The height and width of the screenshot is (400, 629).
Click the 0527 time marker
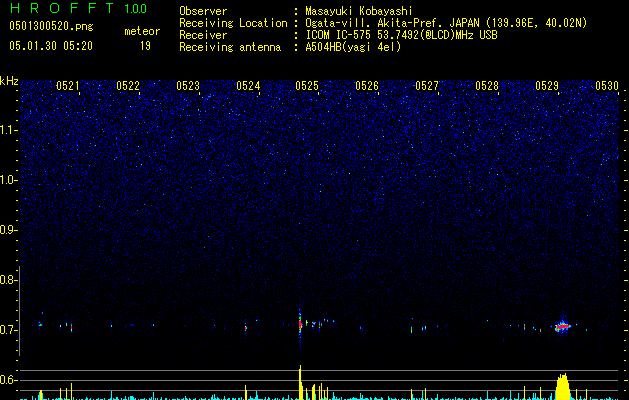pos(427,86)
